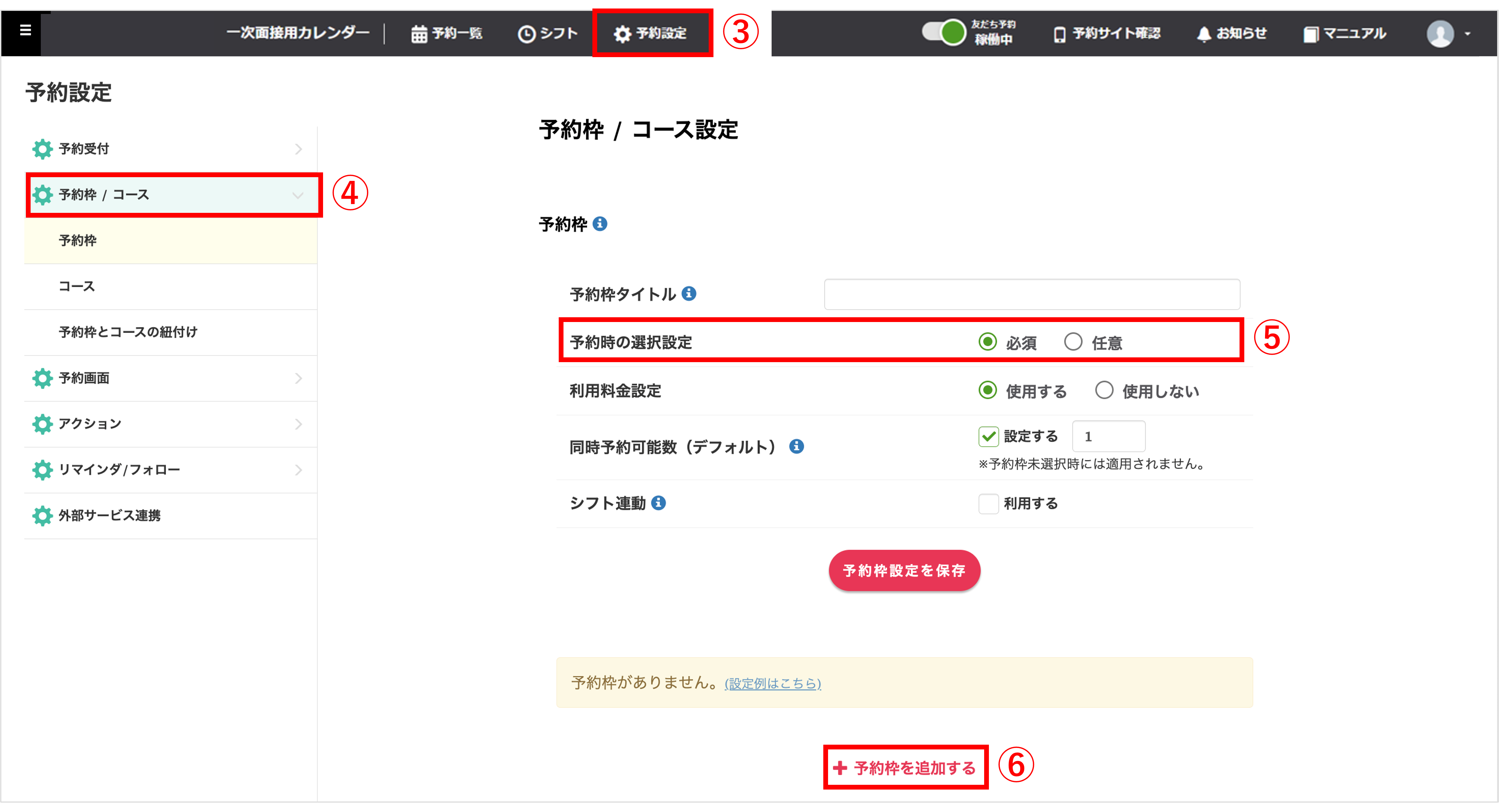The width and height of the screenshot is (1499, 812).
Task: Click info icon beside 予約枠 heading
Action: coord(600,224)
